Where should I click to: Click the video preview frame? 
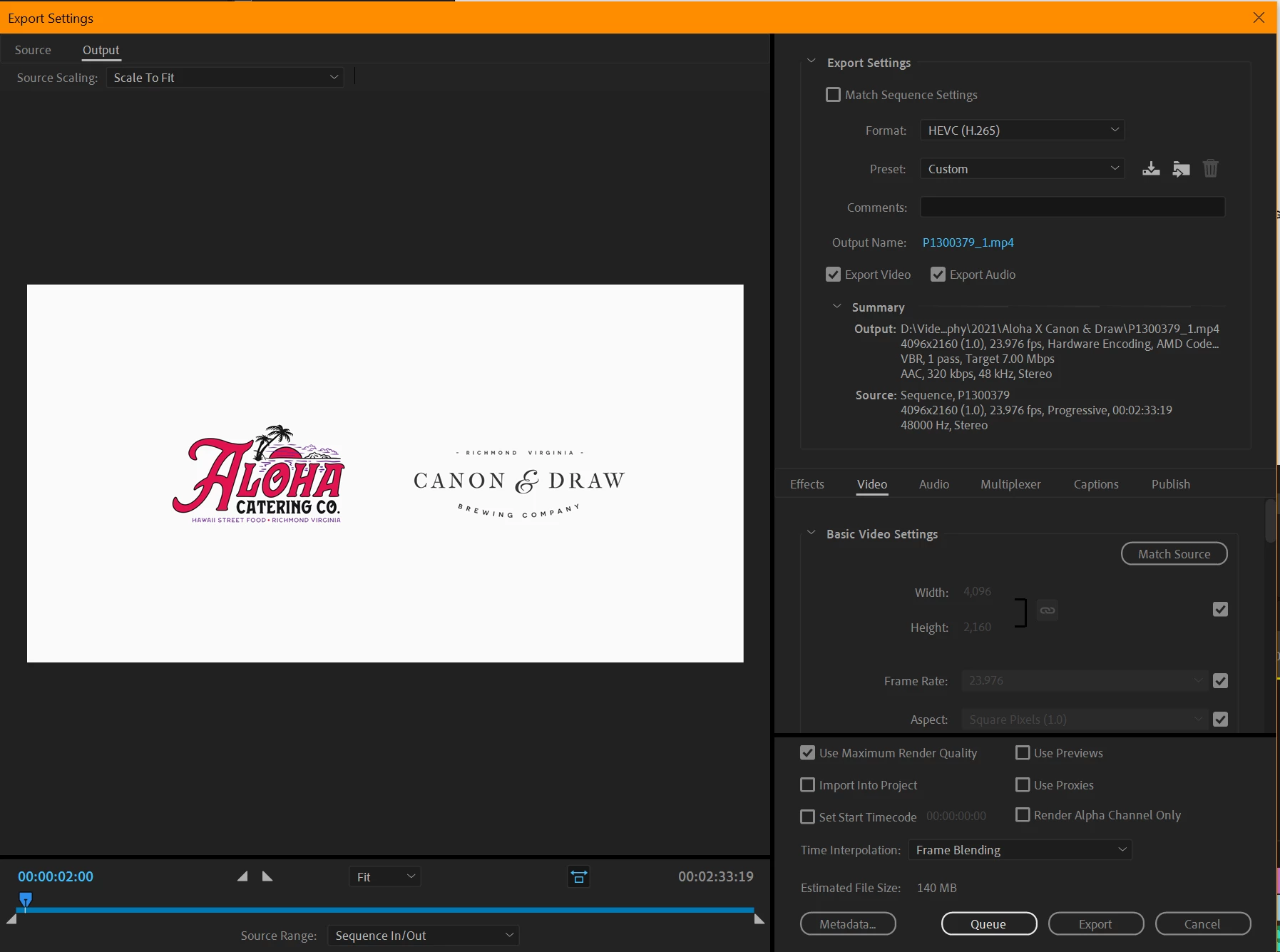(385, 474)
